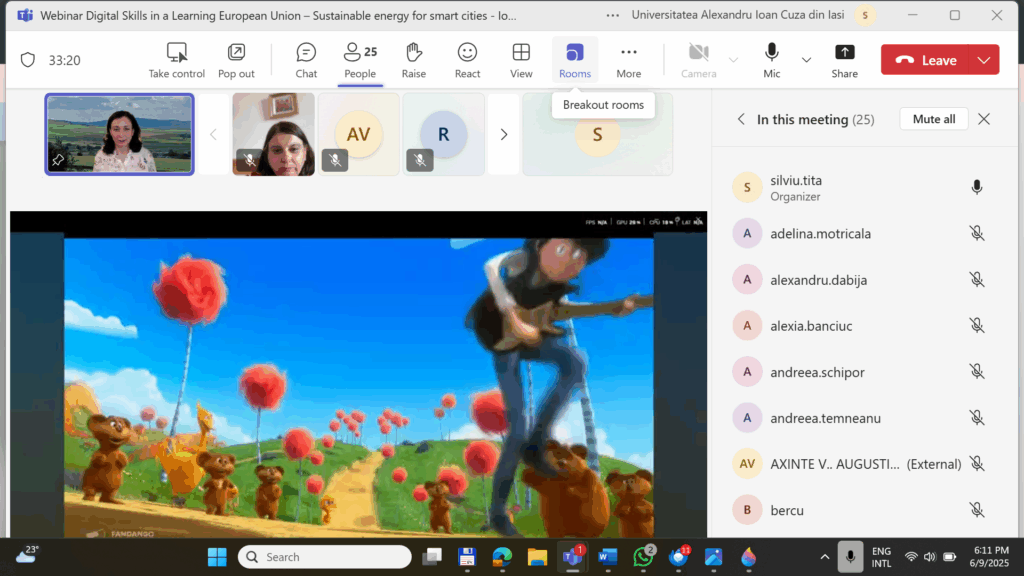Toggle the microphone on or off

tap(771, 60)
